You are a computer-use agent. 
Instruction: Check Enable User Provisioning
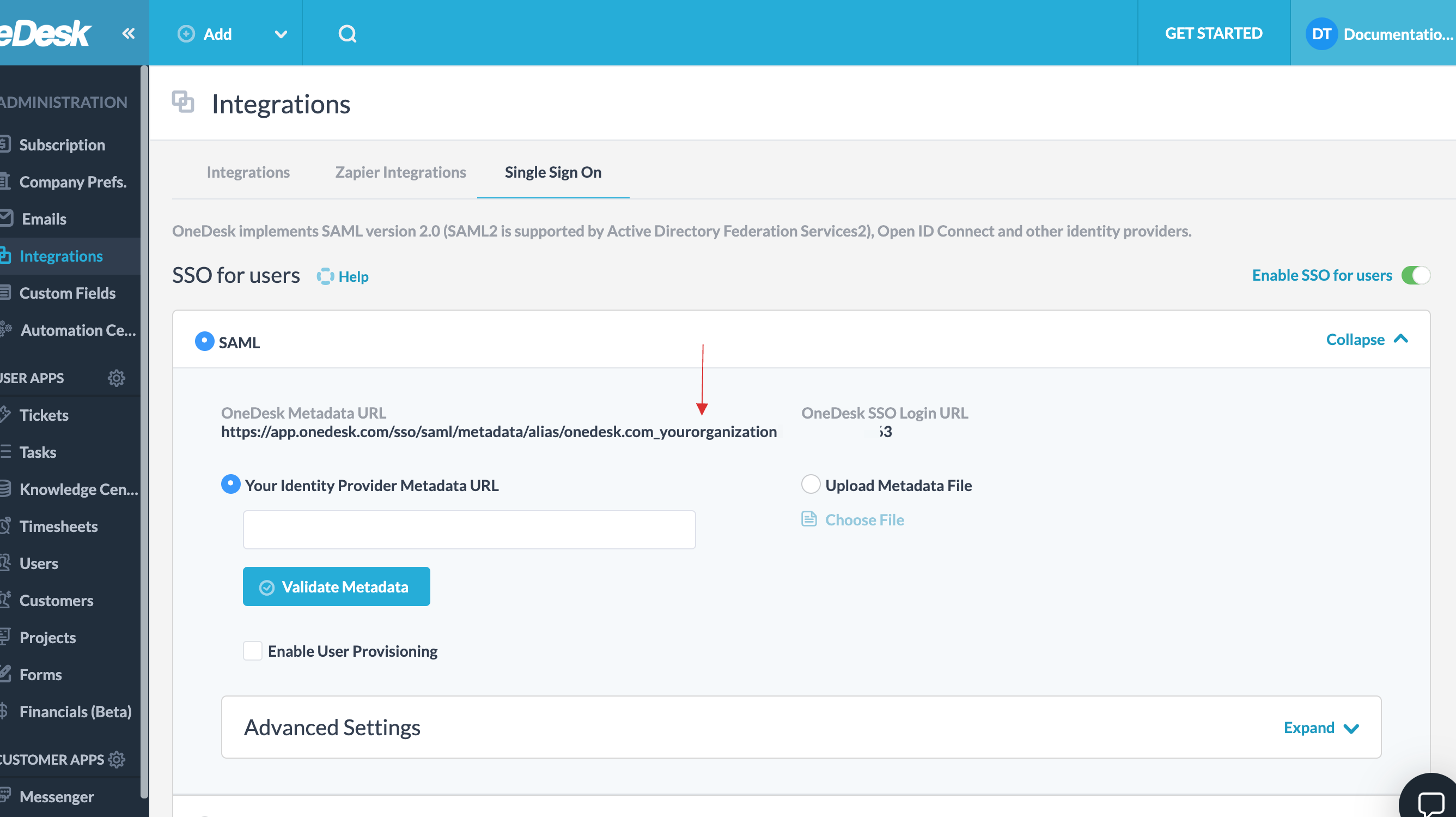tap(253, 651)
